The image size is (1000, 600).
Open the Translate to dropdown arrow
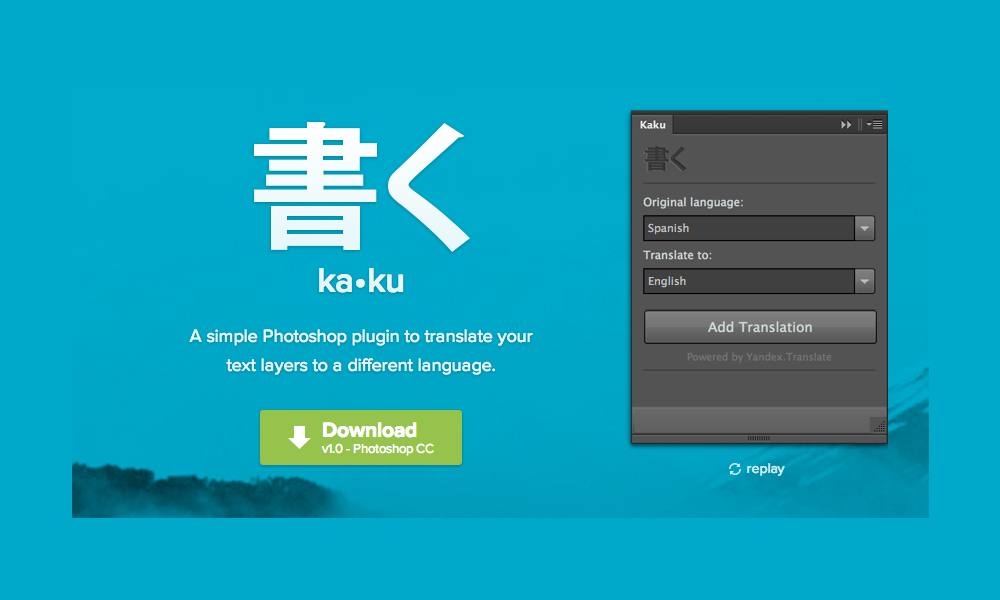click(x=864, y=281)
